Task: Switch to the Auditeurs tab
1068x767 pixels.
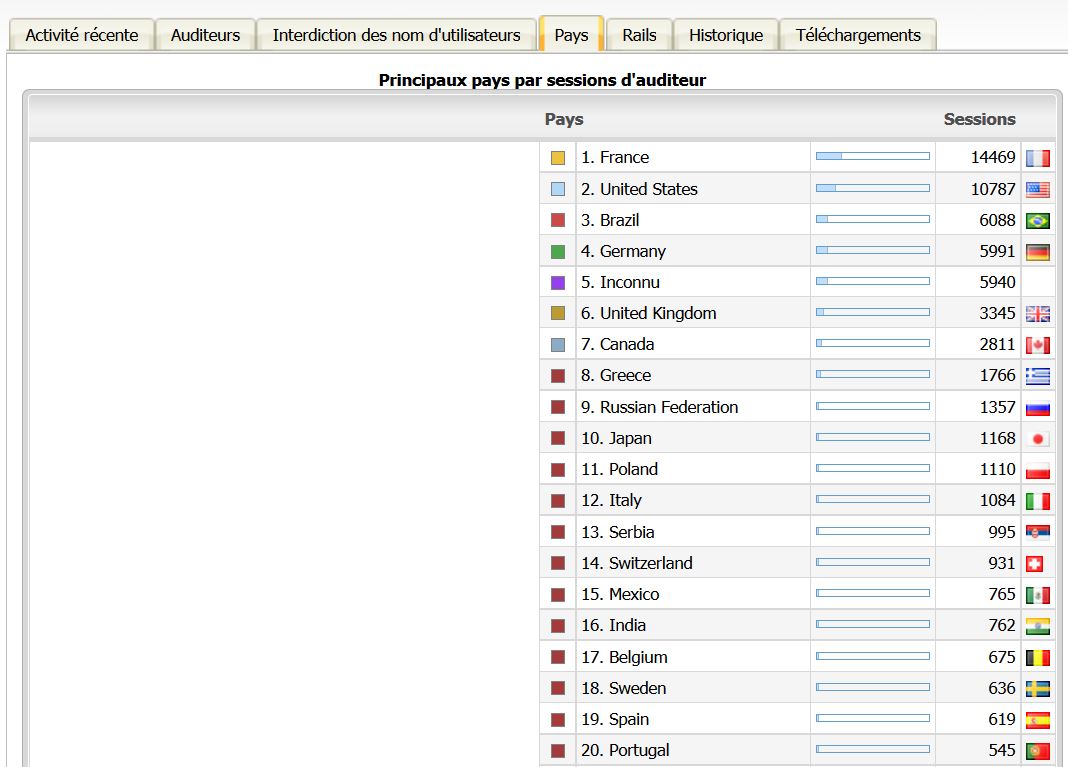Action: coord(205,35)
